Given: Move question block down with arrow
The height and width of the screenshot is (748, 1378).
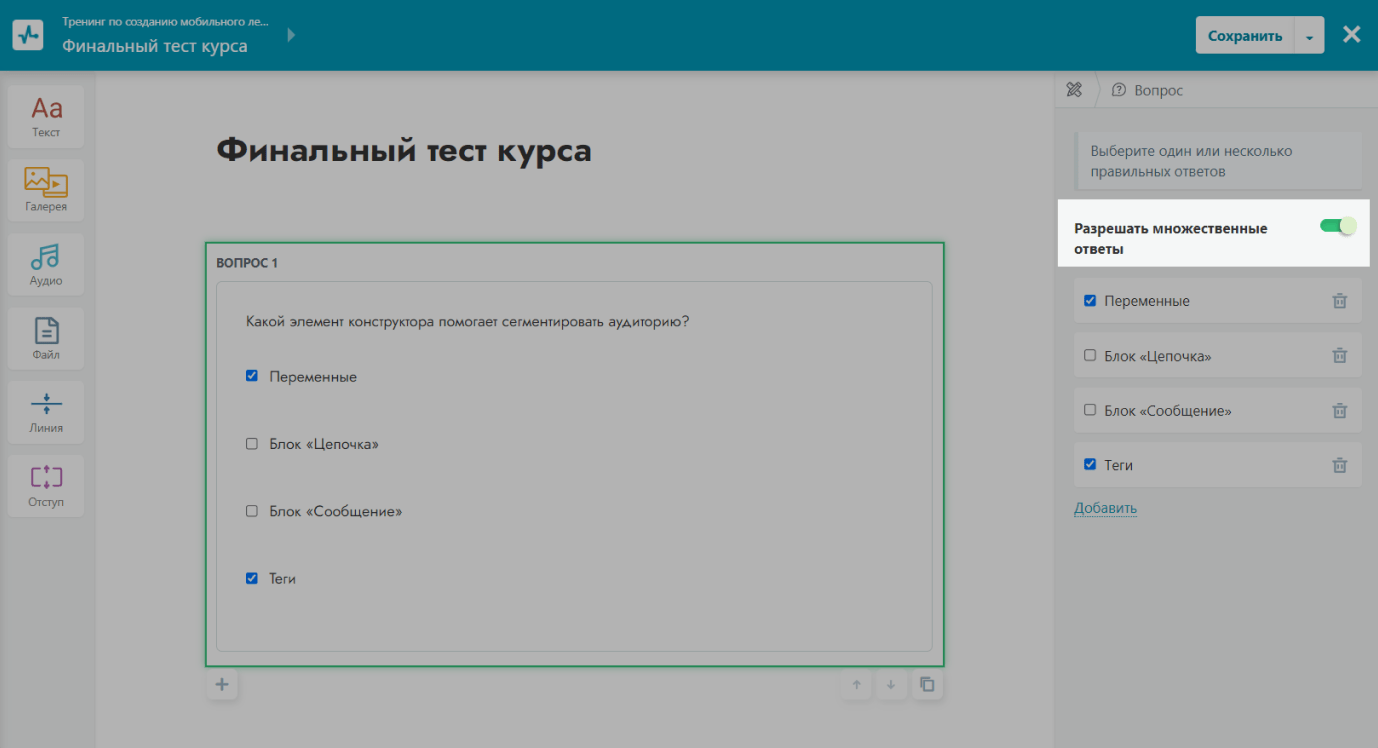Looking at the screenshot, I should click(891, 685).
